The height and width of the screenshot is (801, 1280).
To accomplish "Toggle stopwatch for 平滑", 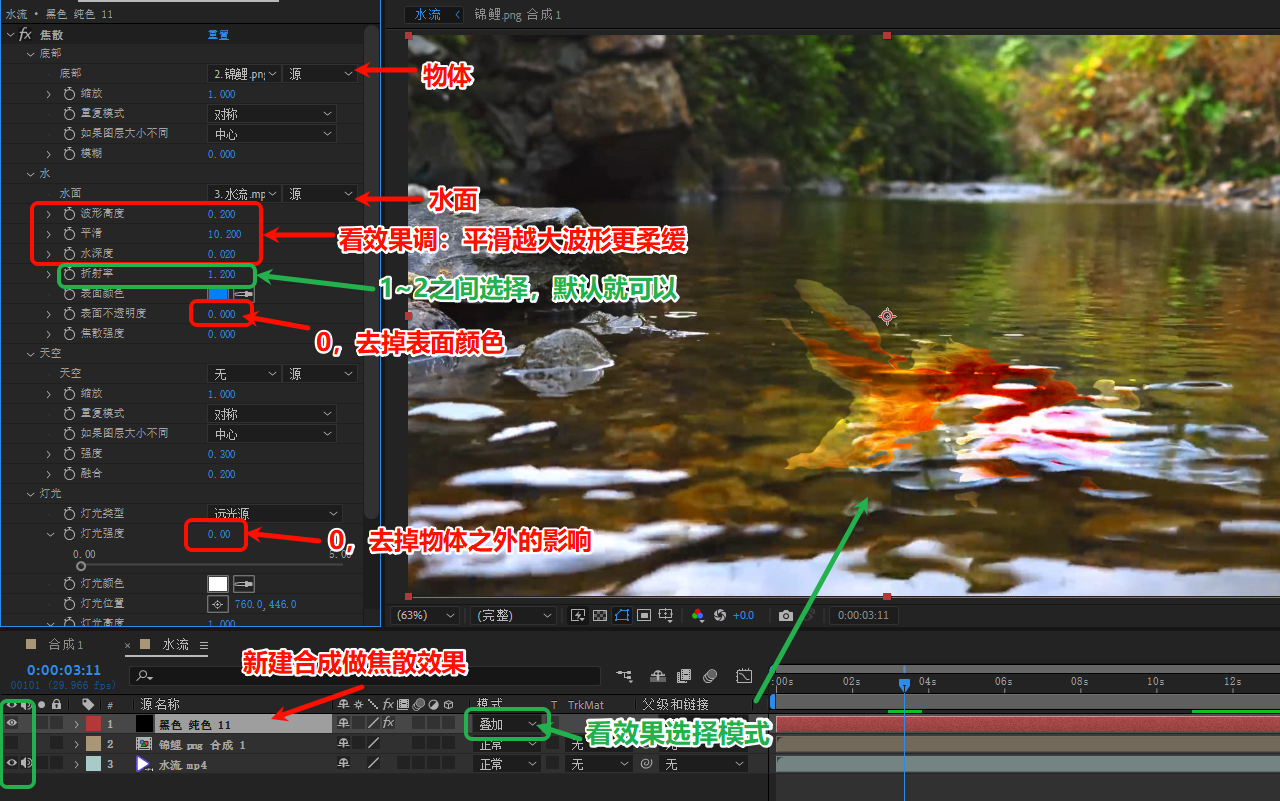I will [x=69, y=234].
